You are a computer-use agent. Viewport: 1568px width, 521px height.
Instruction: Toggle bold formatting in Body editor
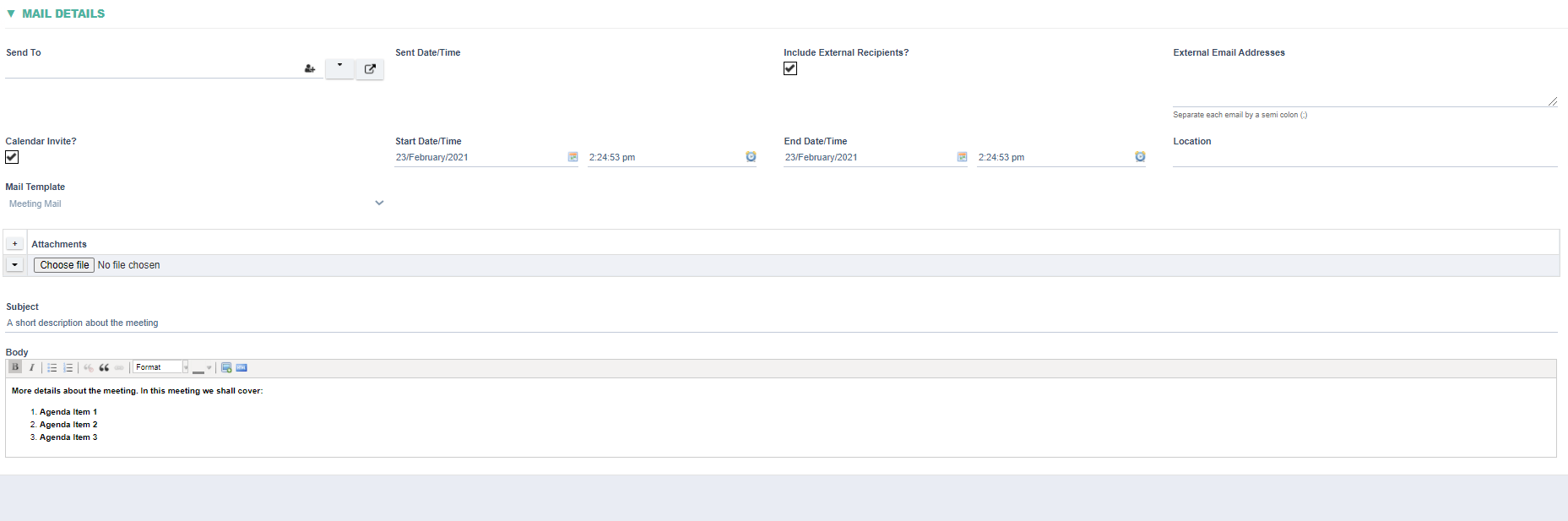tap(15, 367)
